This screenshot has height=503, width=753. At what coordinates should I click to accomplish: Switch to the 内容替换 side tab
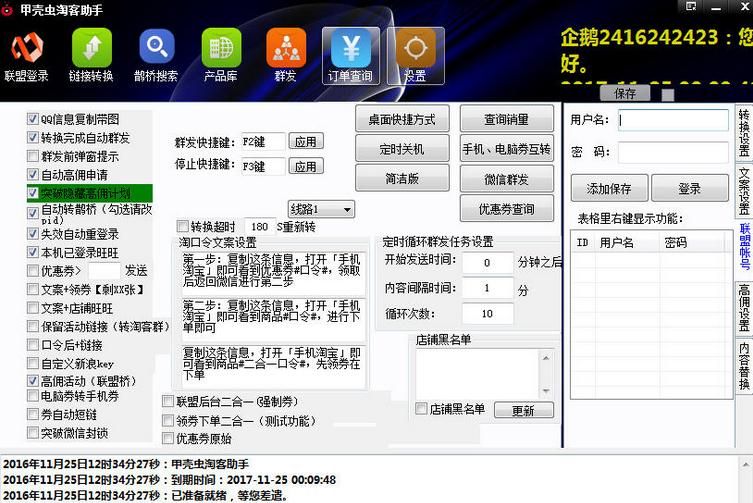click(x=743, y=366)
